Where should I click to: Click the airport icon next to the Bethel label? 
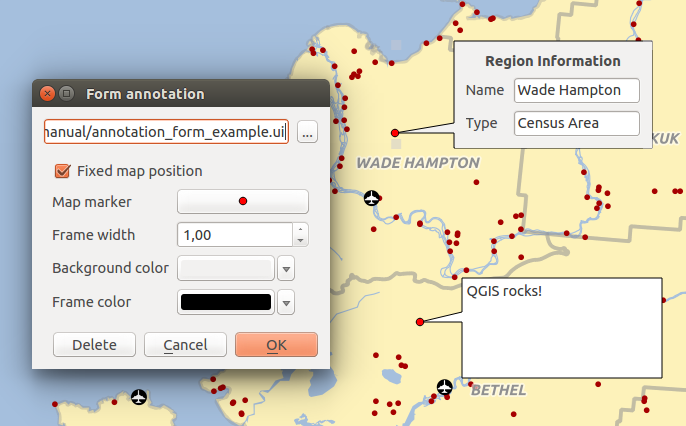[x=445, y=386]
